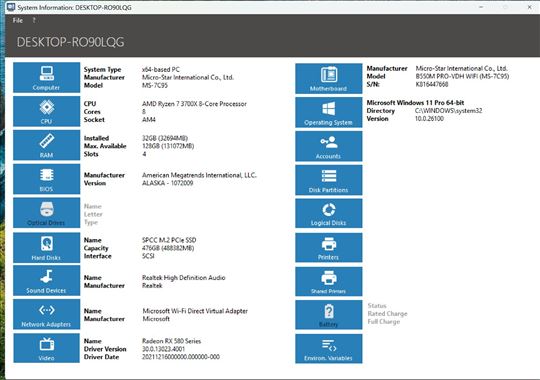Viewport: 540px width, 380px height.
Task: Open the Logical Disks tile
Action: pyautogui.click(x=329, y=213)
